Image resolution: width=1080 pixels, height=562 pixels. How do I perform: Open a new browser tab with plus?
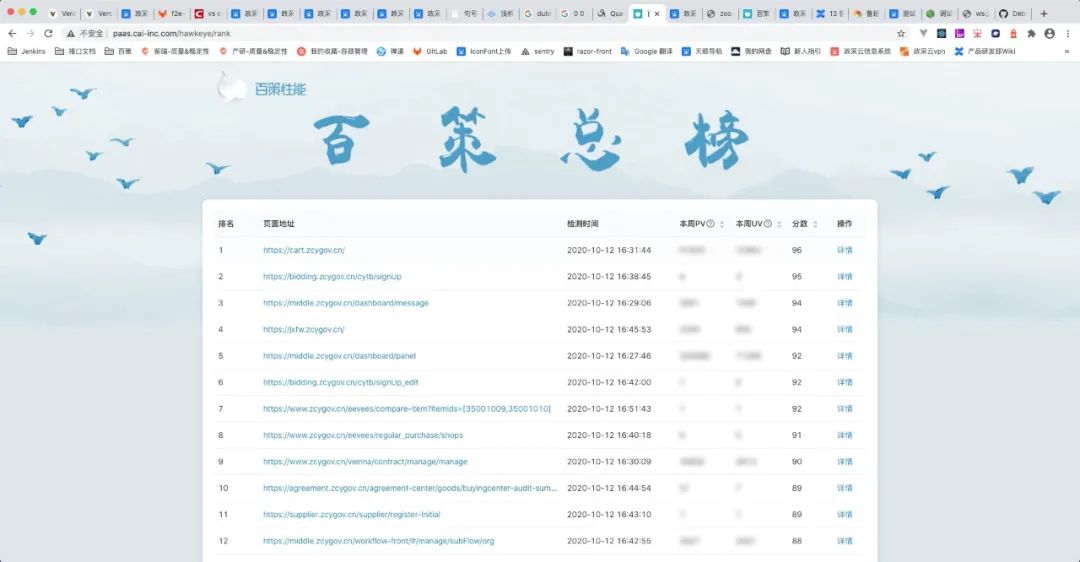click(x=1043, y=13)
